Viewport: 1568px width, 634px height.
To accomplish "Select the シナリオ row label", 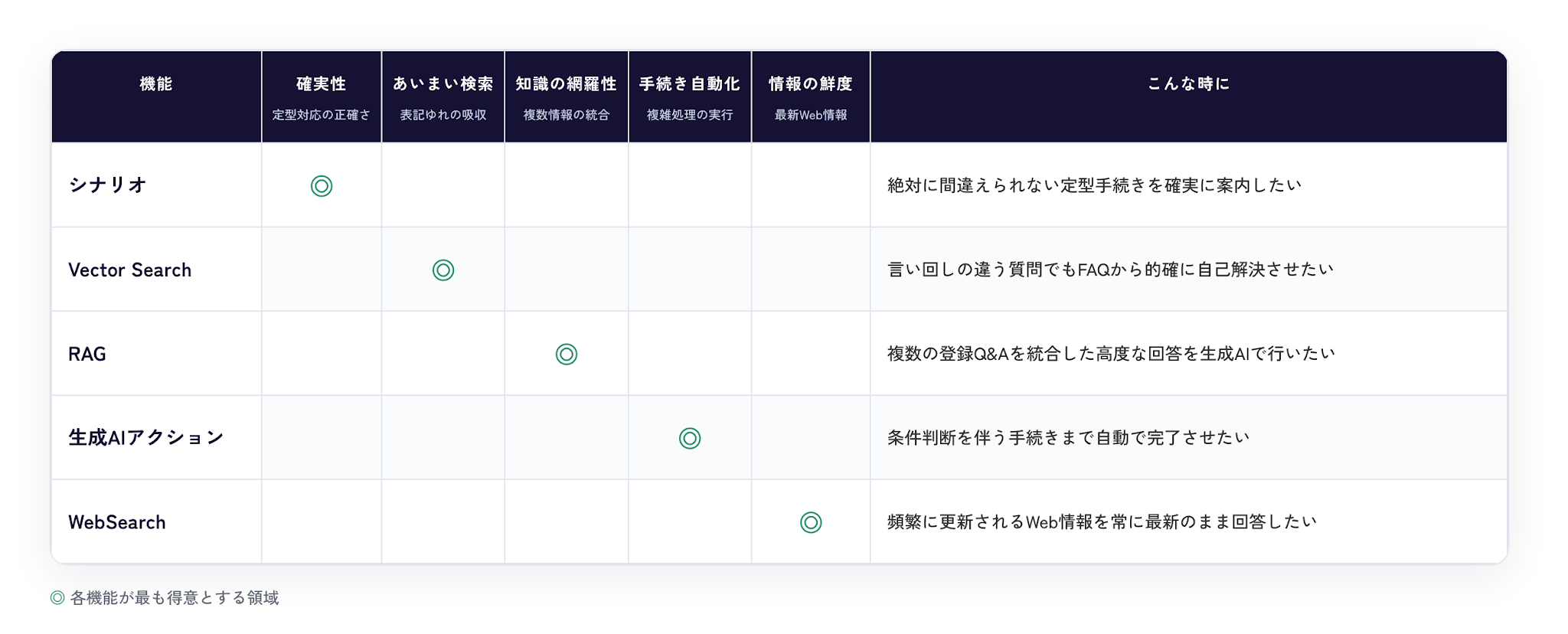I will (108, 185).
